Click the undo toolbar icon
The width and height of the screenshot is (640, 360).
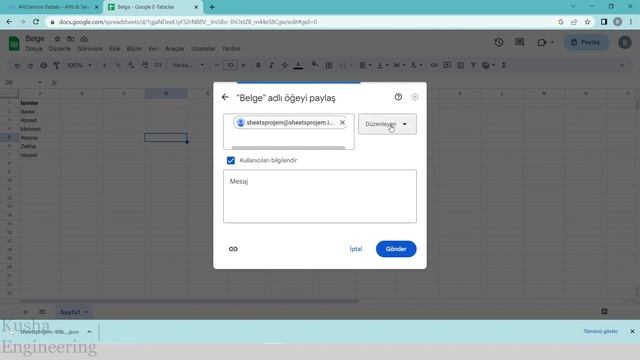point(17,65)
